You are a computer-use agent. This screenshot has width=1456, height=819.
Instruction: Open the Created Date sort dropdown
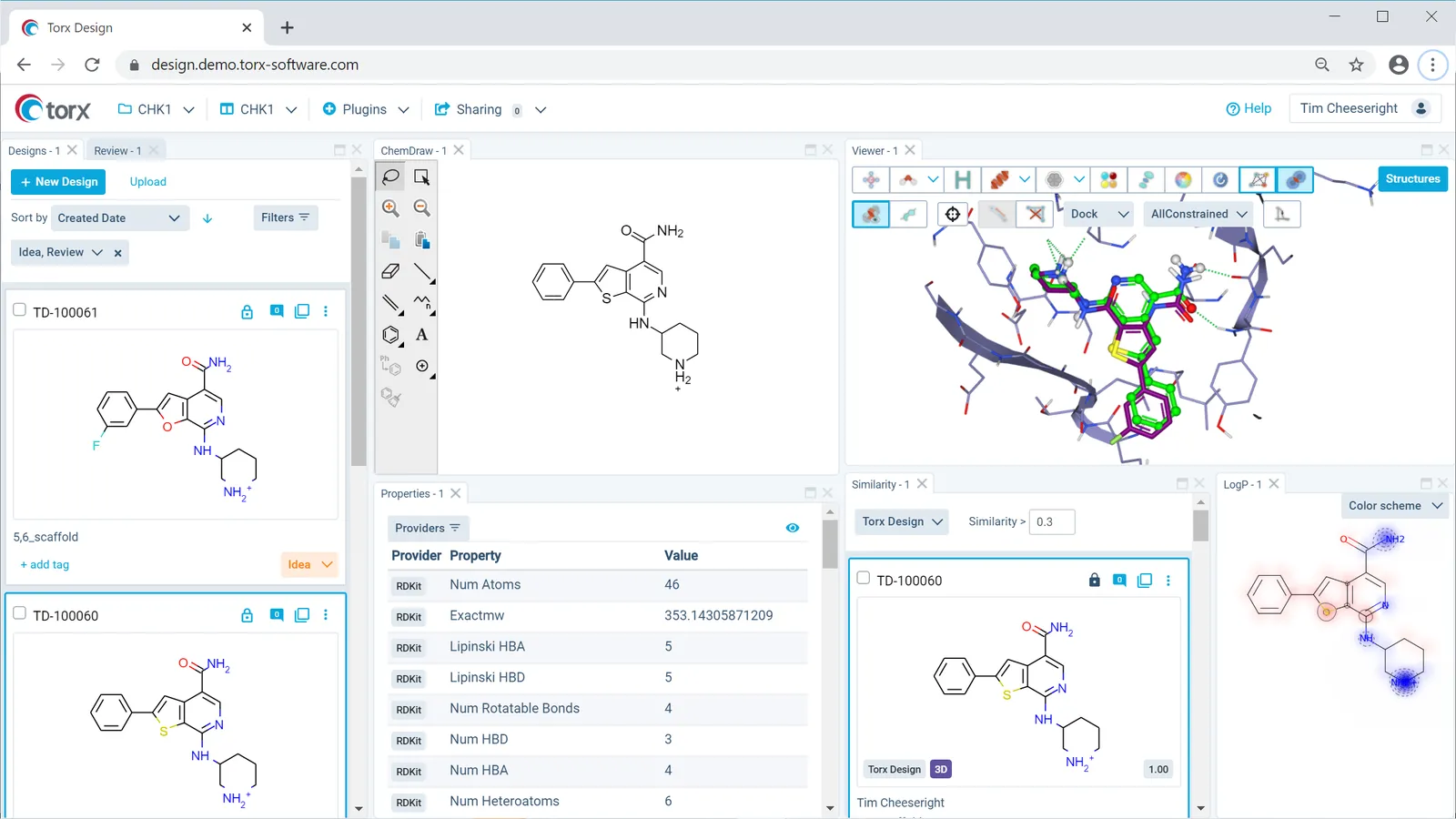119,218
